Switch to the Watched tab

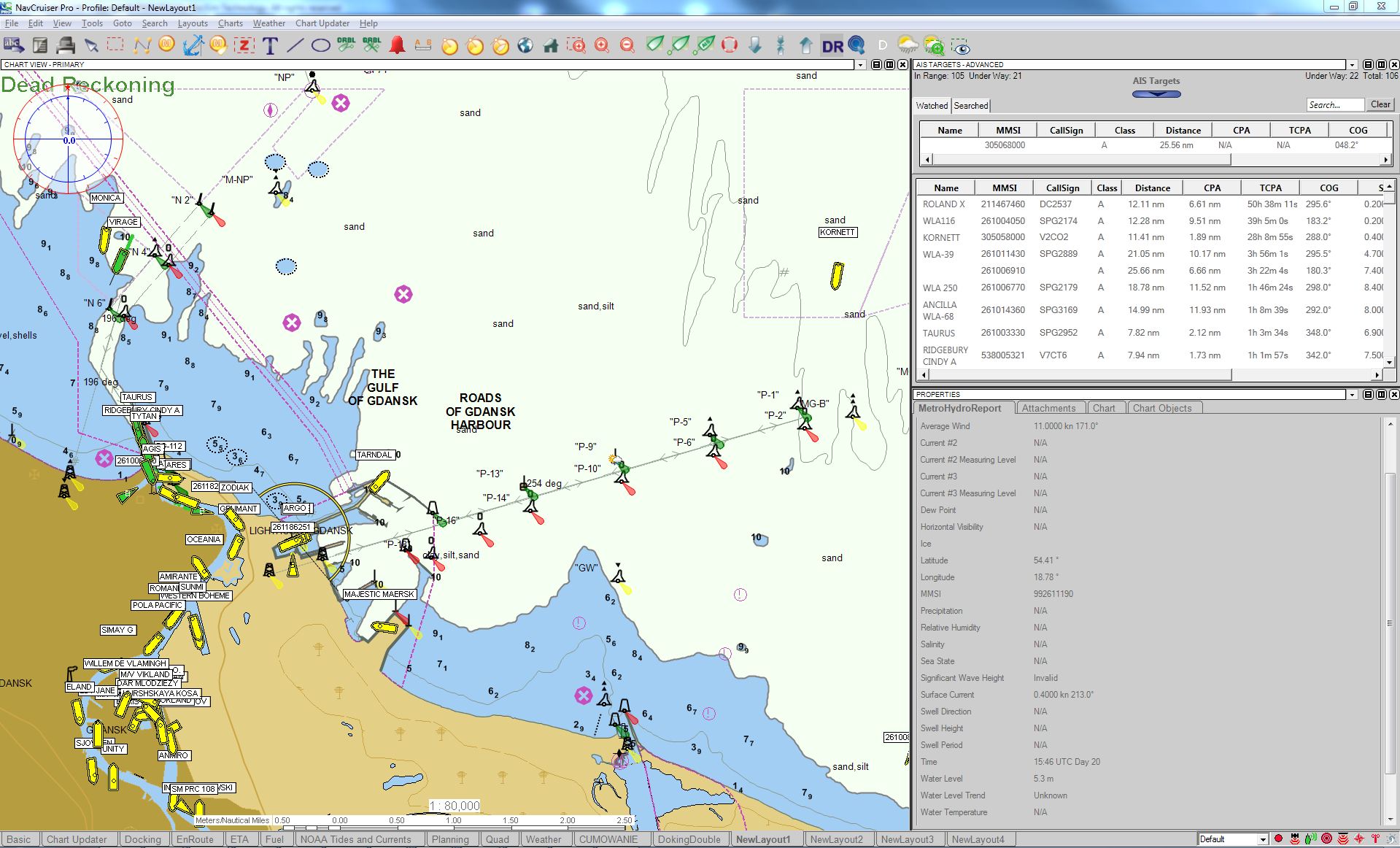[x=932, y=106]
